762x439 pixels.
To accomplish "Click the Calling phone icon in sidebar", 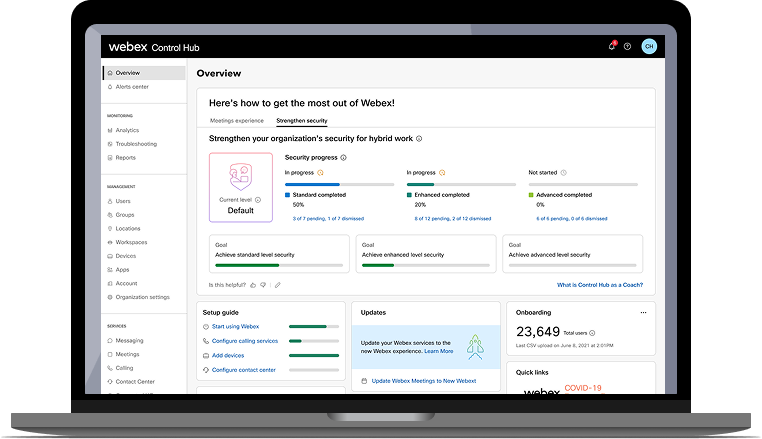I will tap(110, 368).
